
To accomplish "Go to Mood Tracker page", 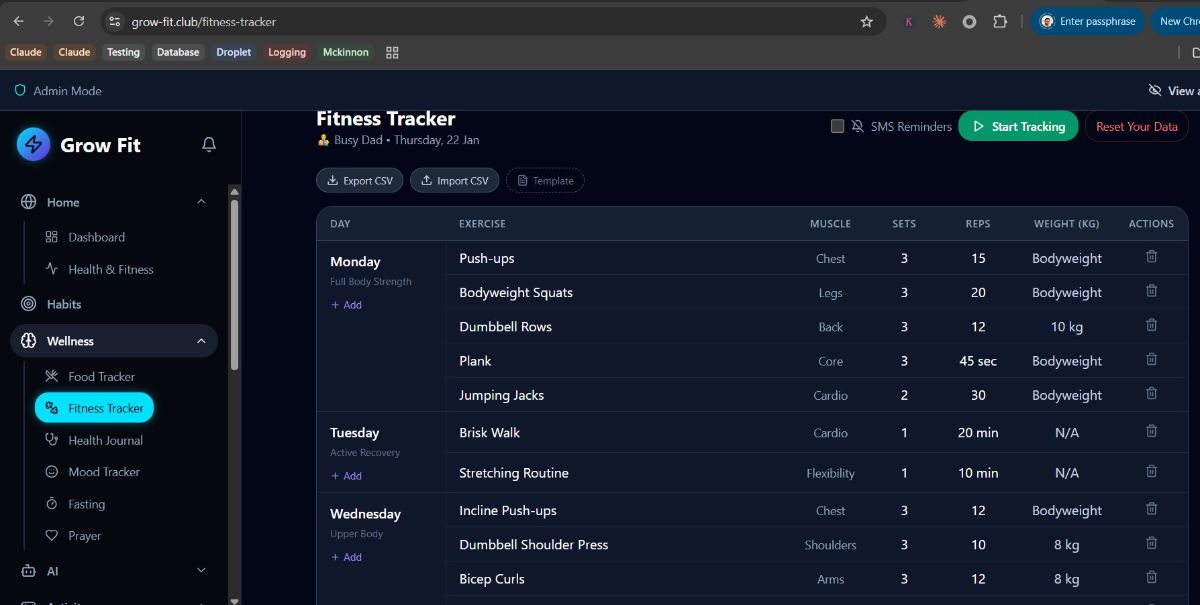I will [x=103, y=472].
